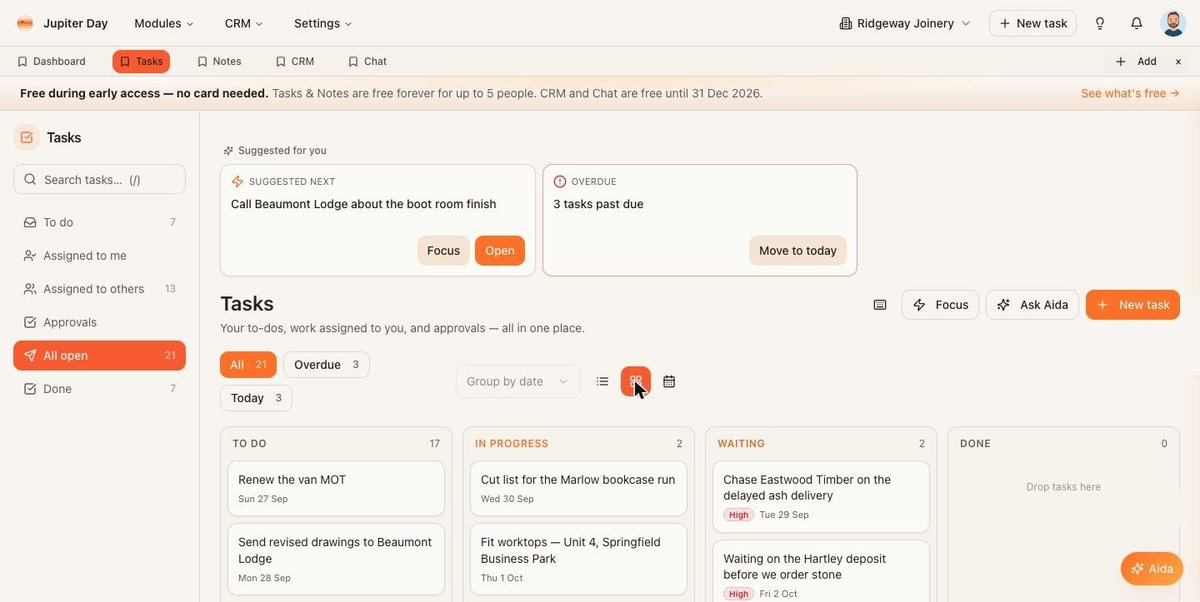The width and height of the screenshot is (1200, 602).
Task: Focus the Search tasks input field
Action: click(x=99, y=179)
